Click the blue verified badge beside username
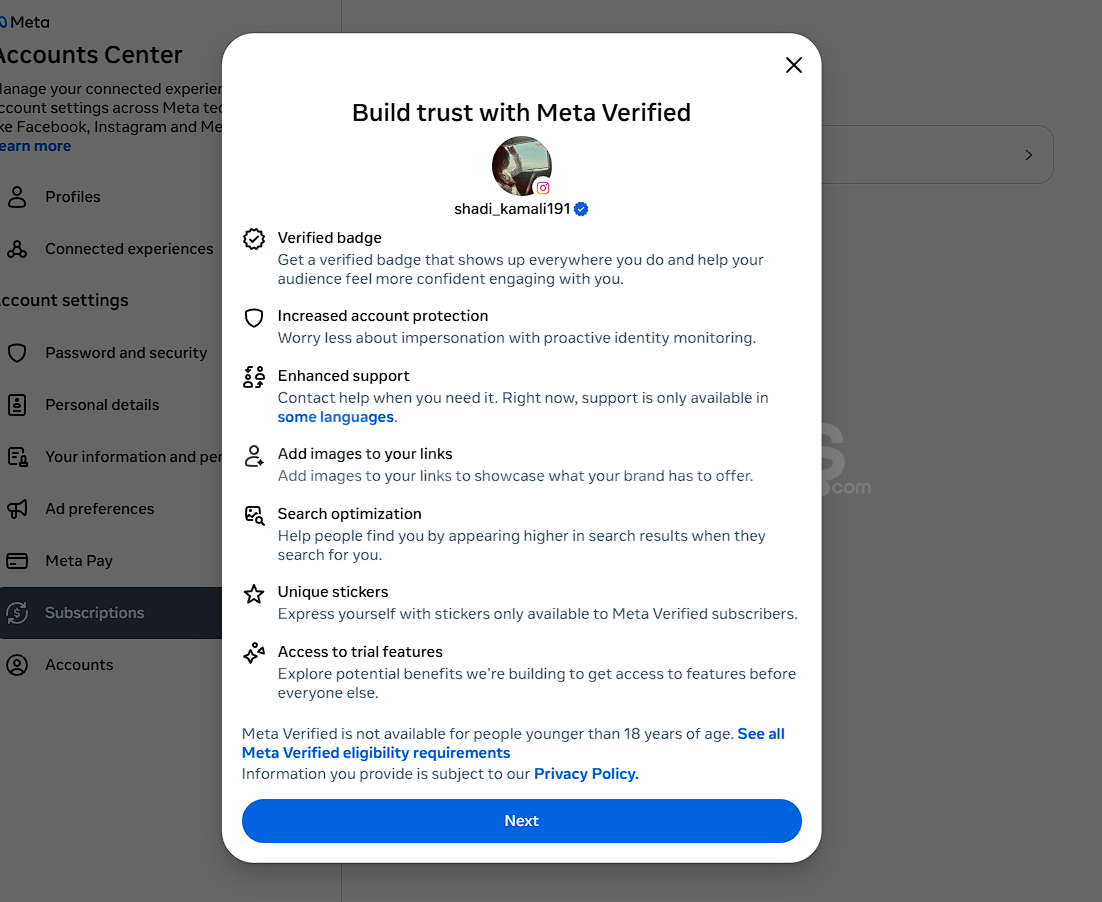 [581, 209]
